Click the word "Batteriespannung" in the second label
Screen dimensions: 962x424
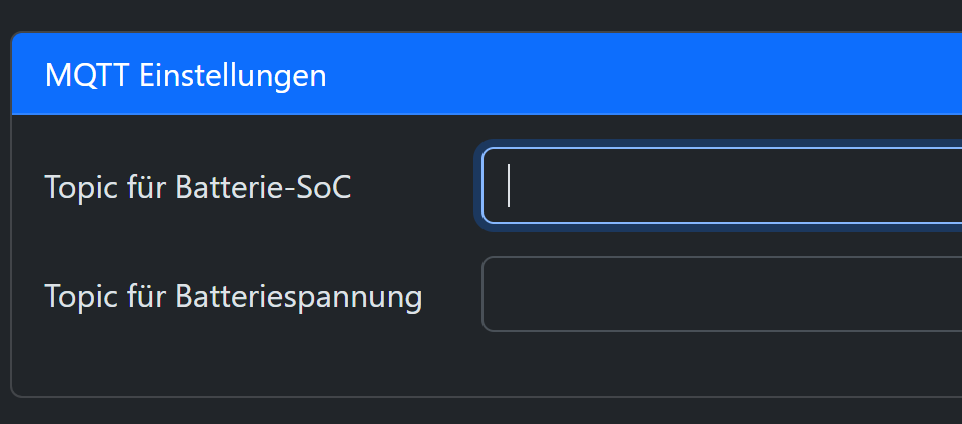tap(298, 296)
